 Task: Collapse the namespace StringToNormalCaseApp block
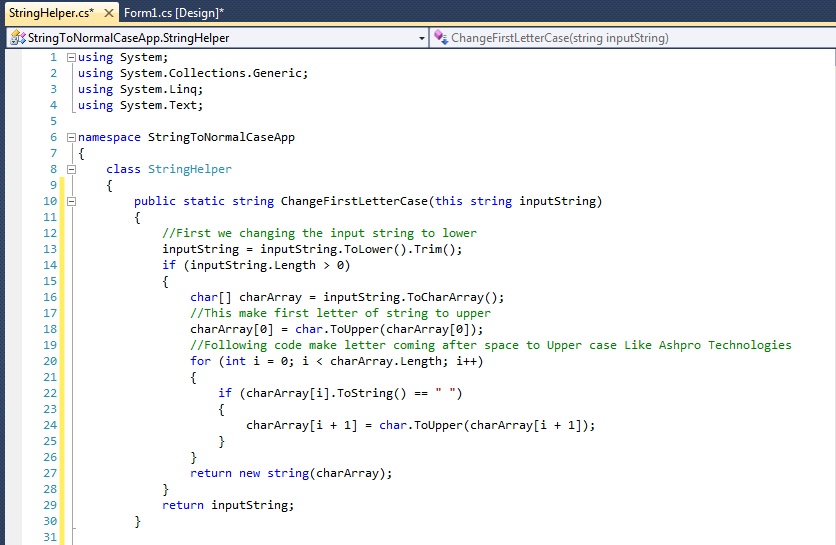(x=71, y=137)
